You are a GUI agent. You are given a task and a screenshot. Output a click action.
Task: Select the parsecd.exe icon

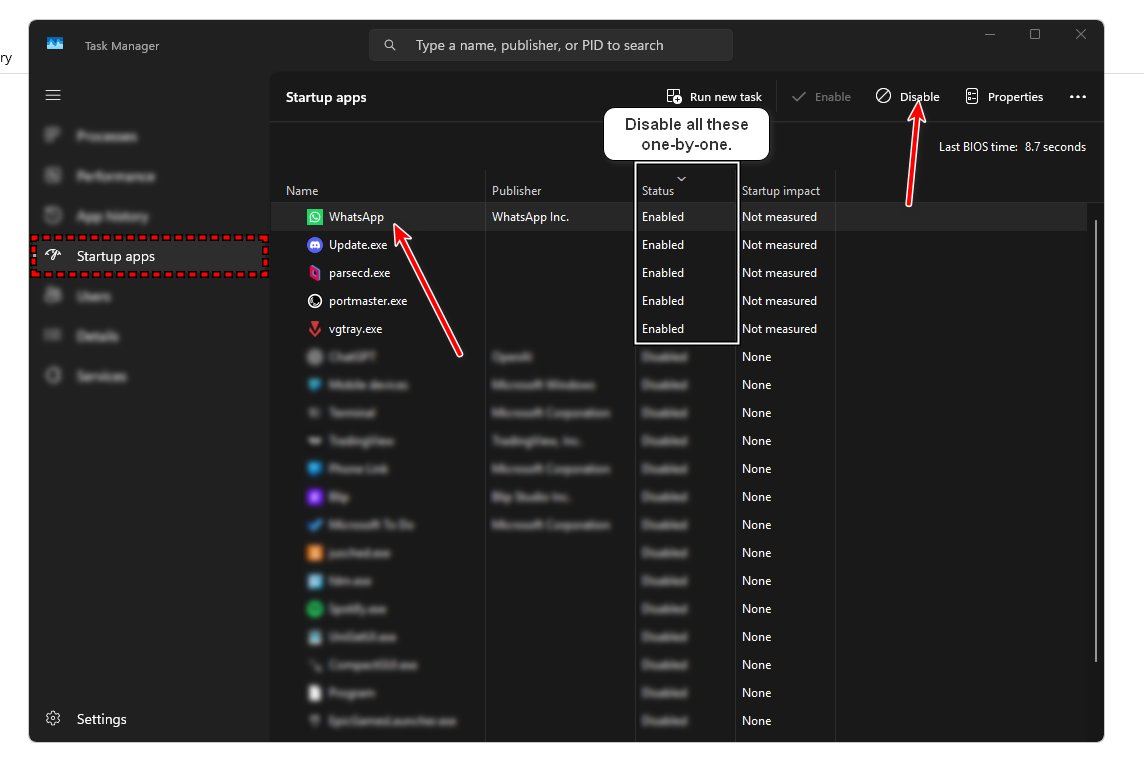(315, 273)
